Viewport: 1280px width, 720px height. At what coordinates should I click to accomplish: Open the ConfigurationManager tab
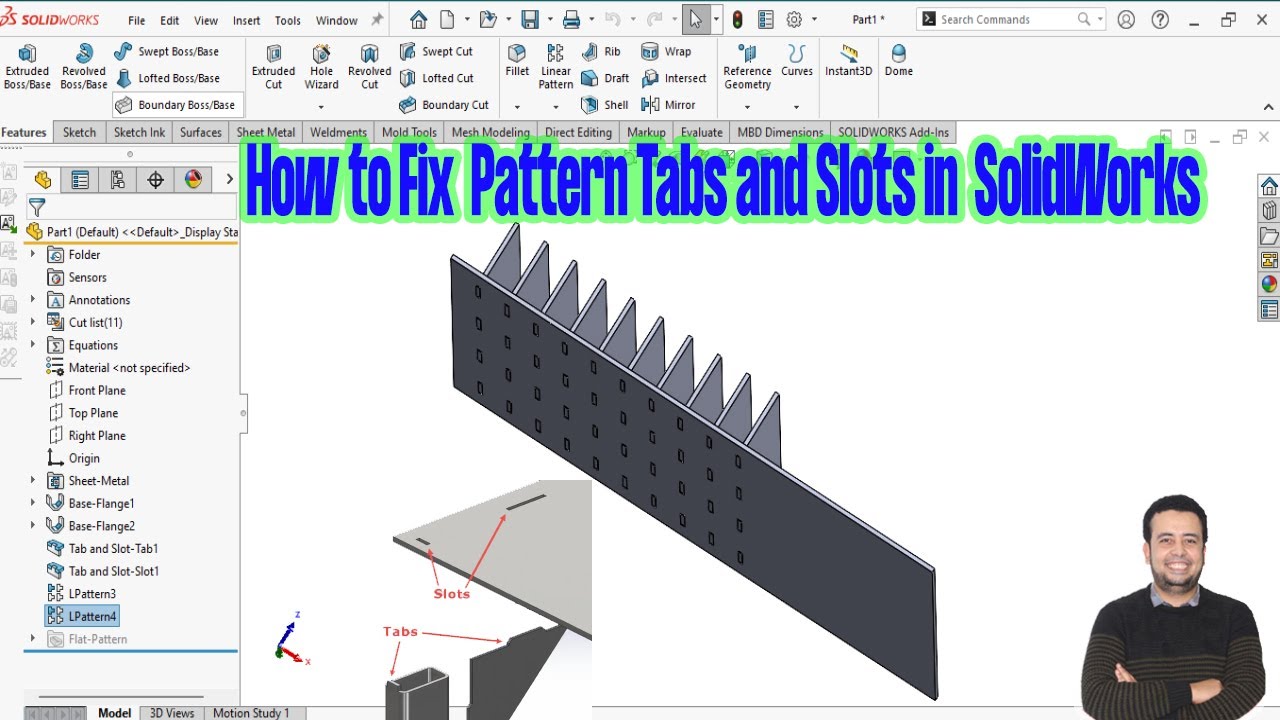pos(118,179)
